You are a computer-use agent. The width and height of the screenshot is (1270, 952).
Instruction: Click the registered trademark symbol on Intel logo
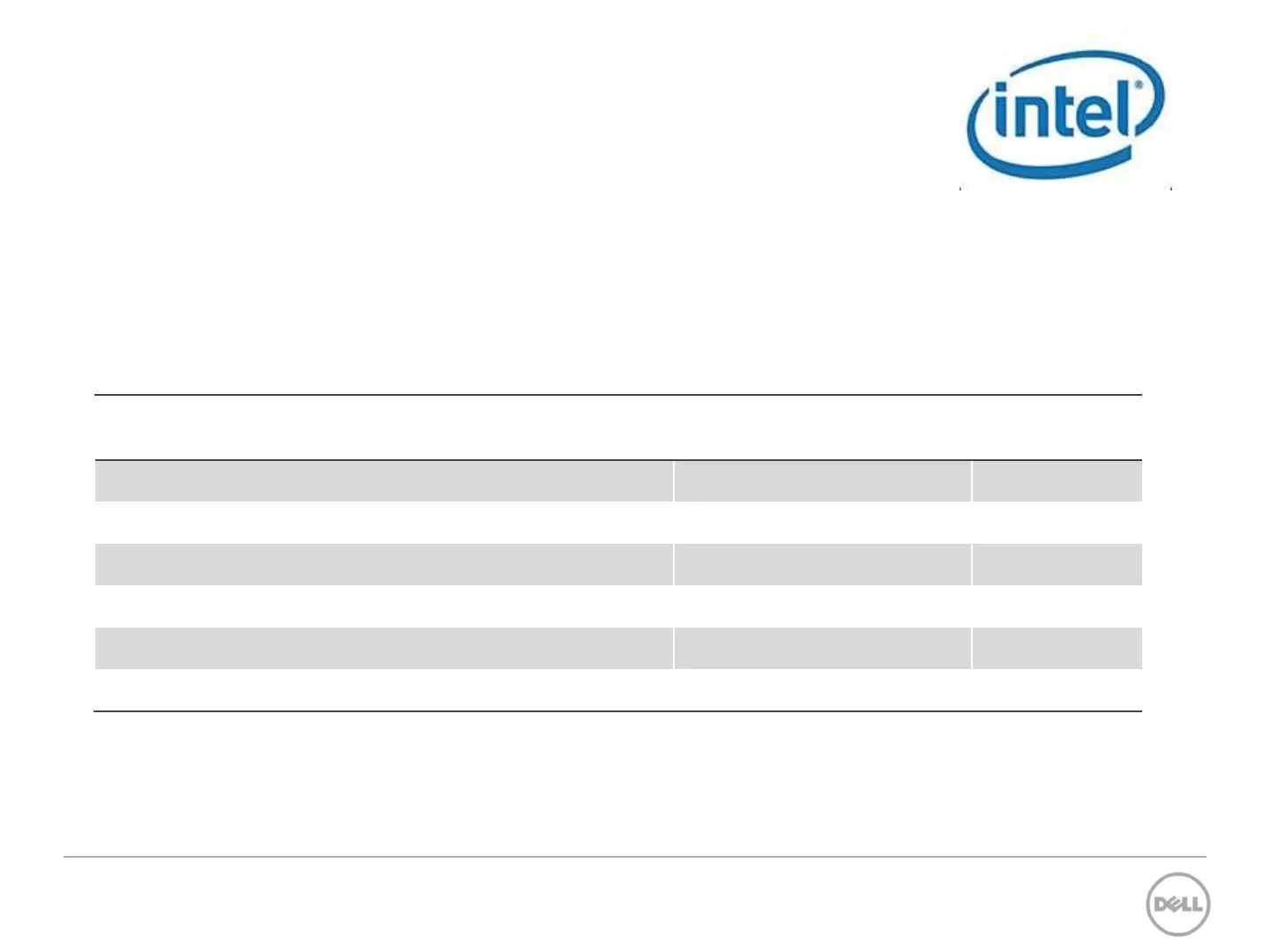[x=1138, y=86]
